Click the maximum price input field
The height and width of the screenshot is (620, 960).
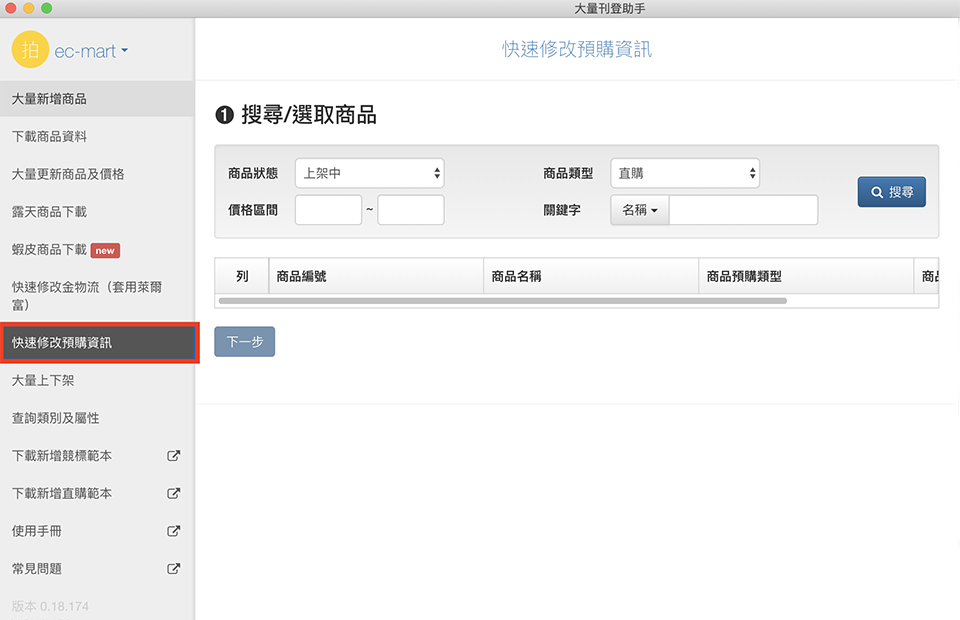410,210
